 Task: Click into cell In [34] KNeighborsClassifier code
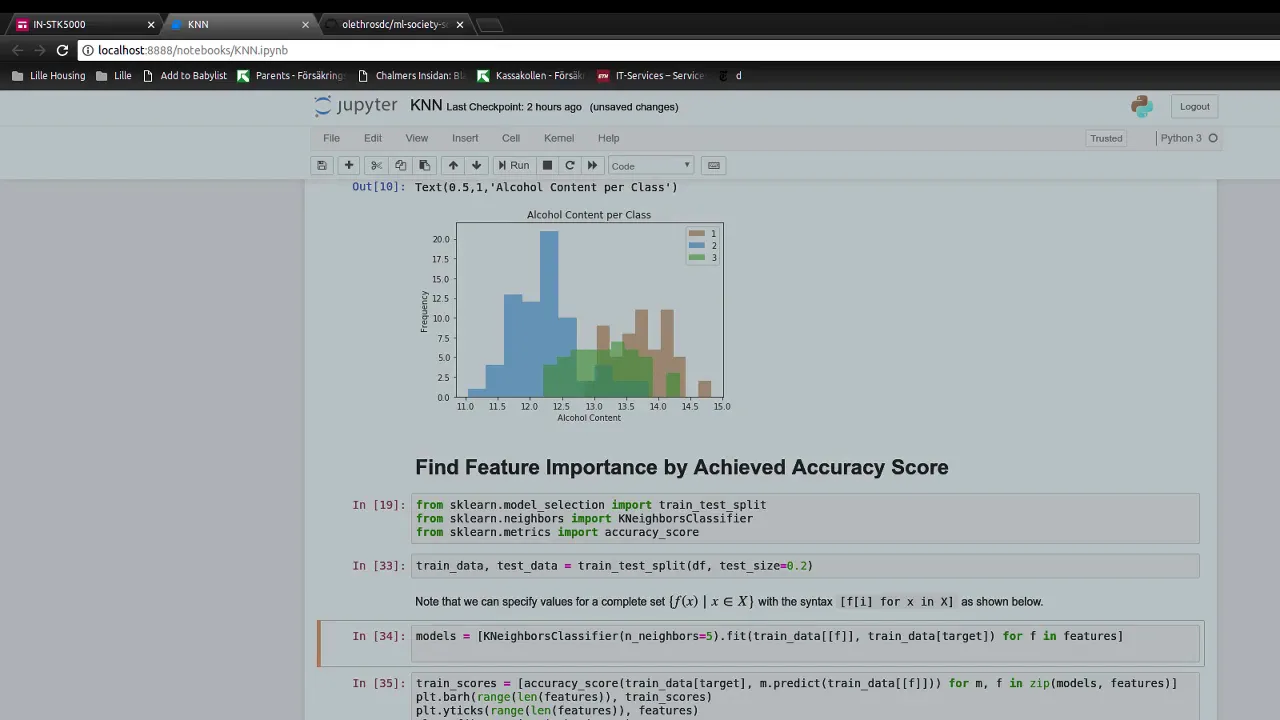coord(805,642)
